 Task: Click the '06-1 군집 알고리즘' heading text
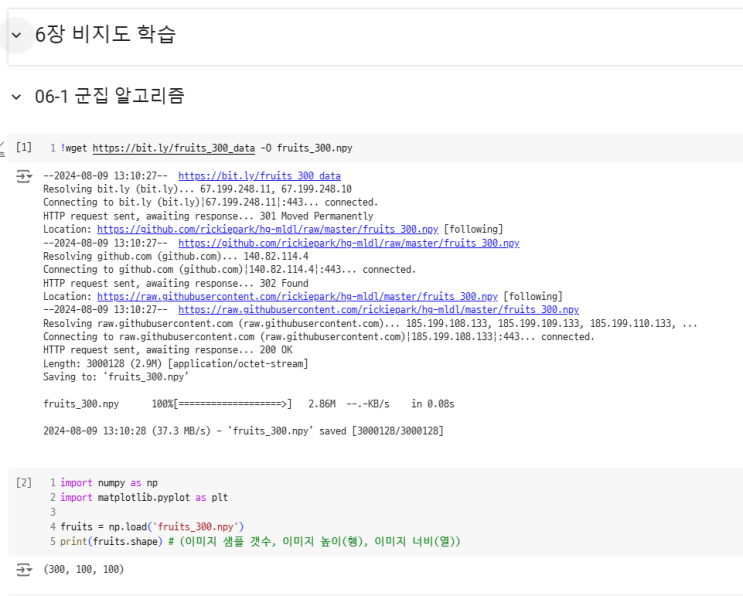tap(109, 96)
